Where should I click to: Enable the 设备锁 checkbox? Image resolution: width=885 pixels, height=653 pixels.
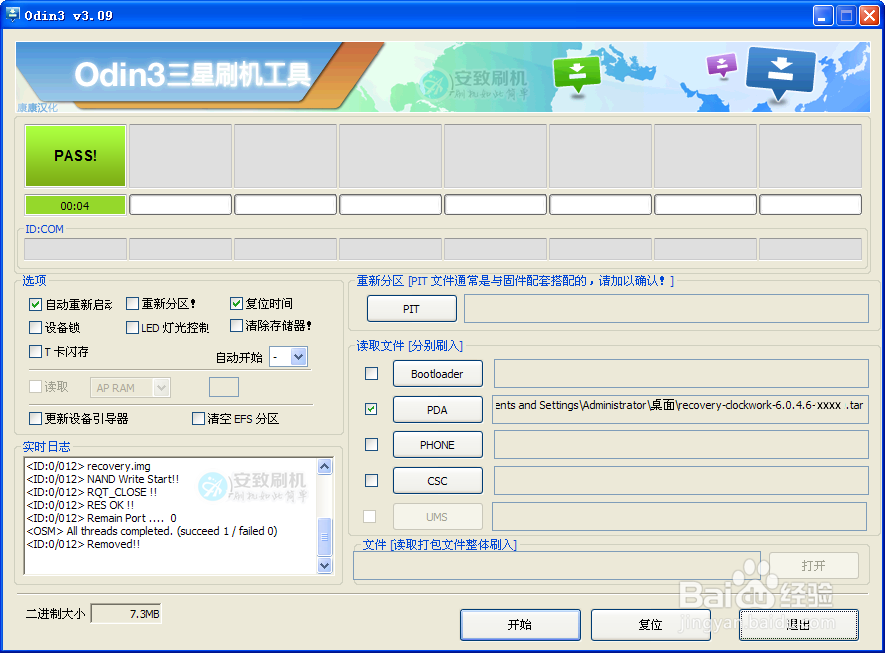tap(35, 327)
